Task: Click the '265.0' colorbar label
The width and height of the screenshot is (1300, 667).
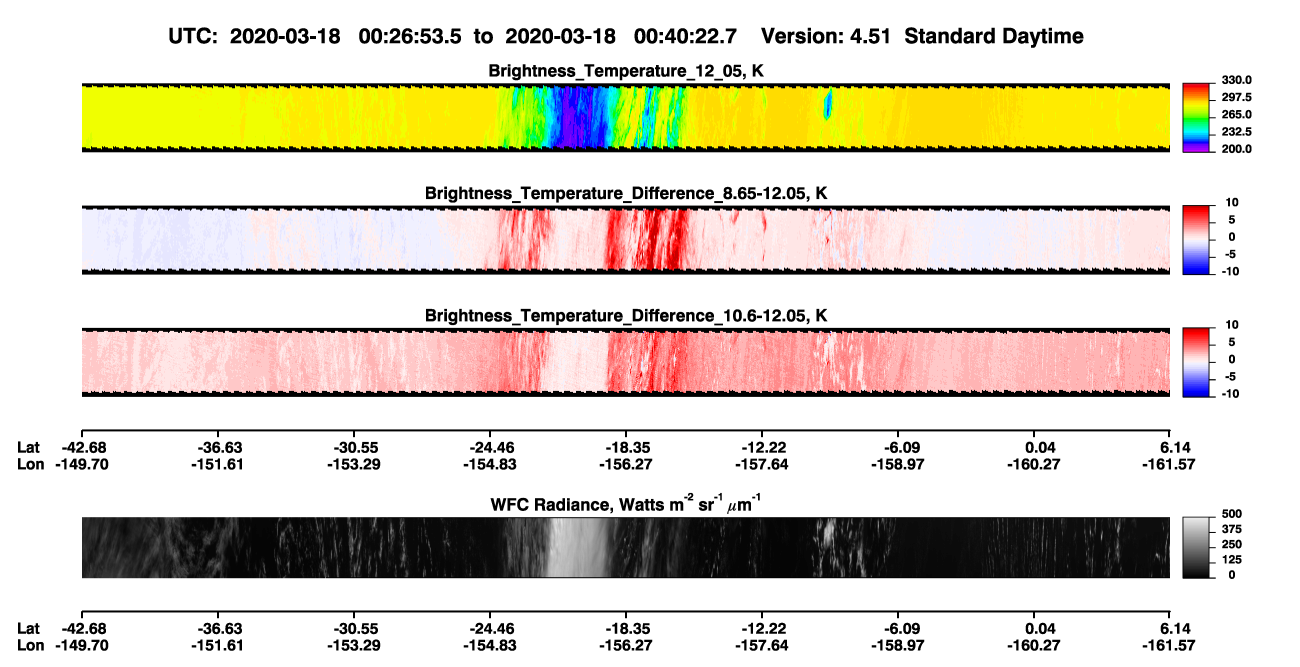Action: coord(1236,114)
